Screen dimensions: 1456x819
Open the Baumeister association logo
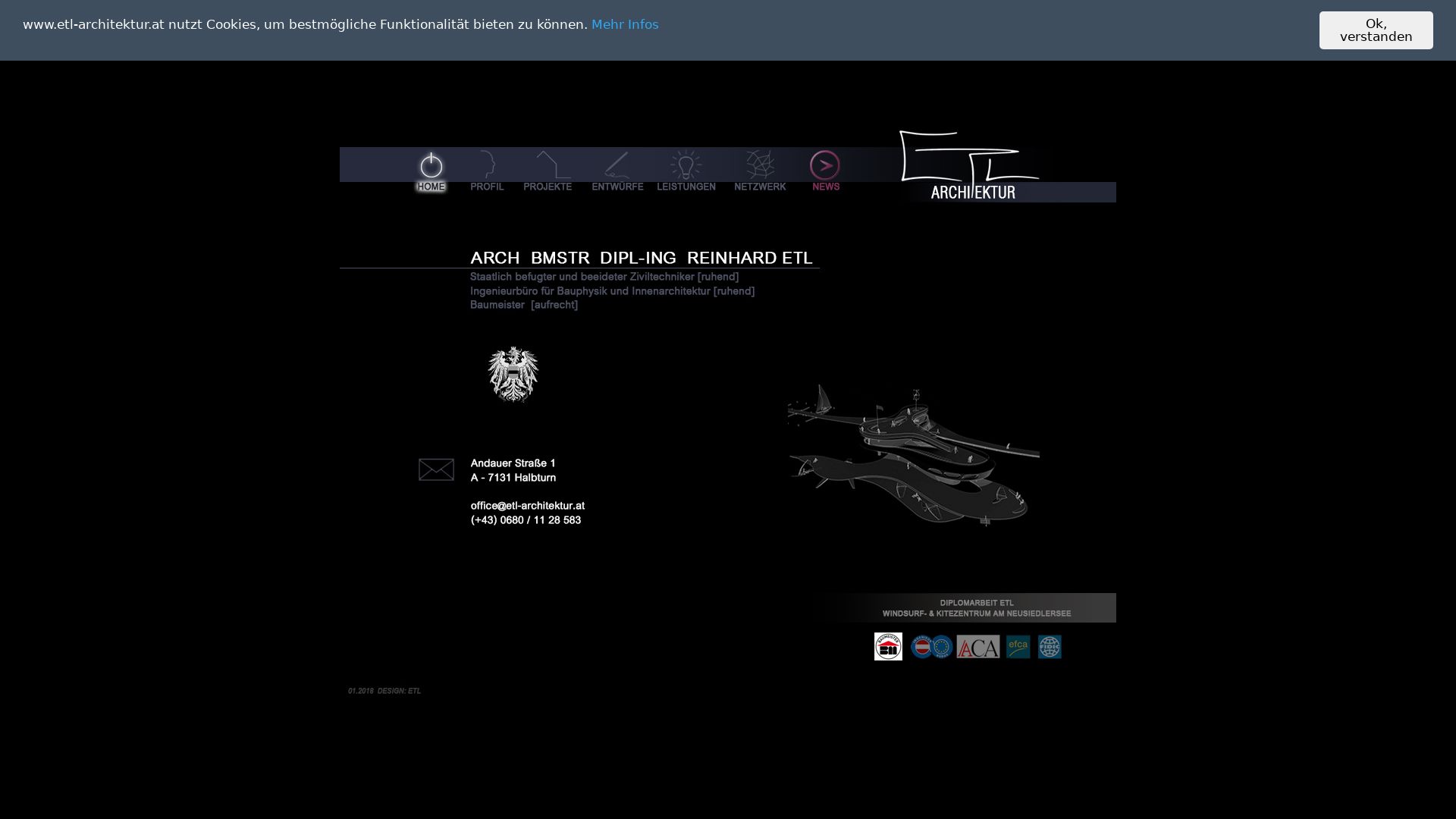pos(888,647)
